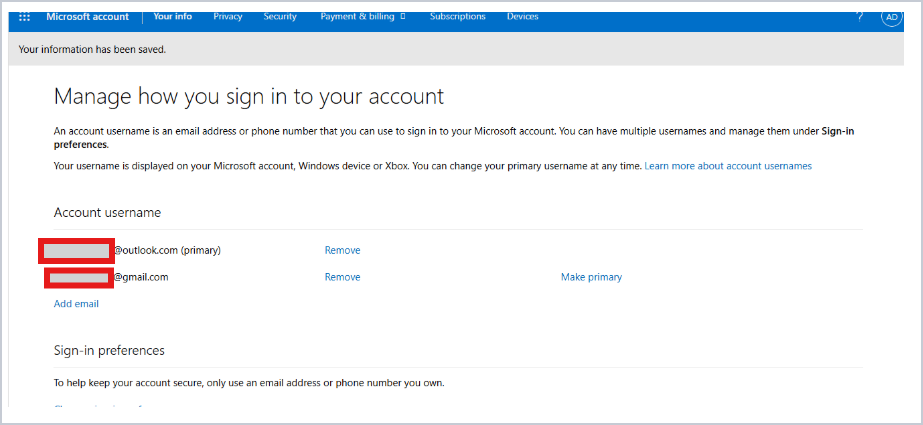This screenshot has height=425, width=923.
Task: Click the 'Manage how you sign in' title
Action: point(248,97)
